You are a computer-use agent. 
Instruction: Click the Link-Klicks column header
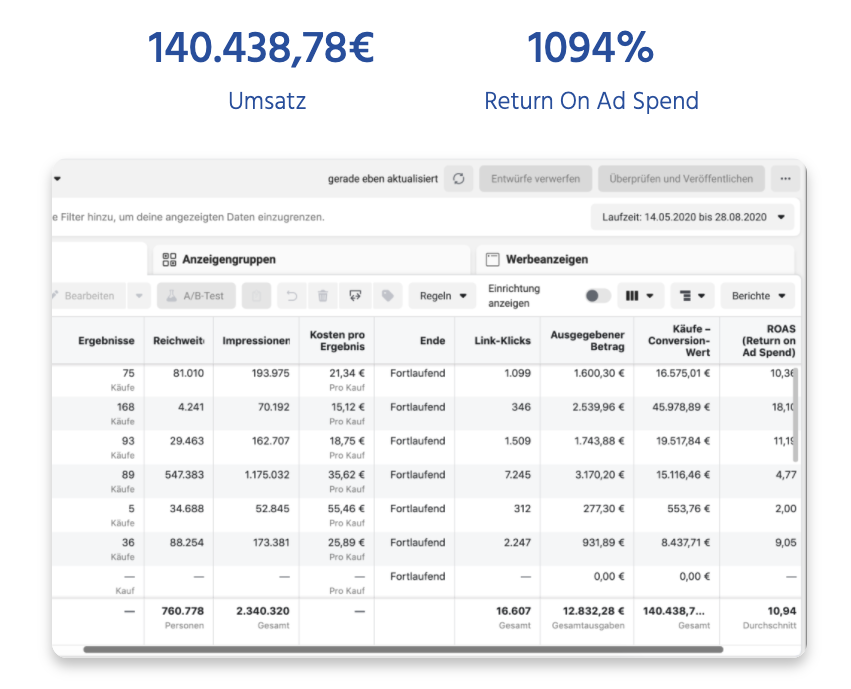coord(502,341)
